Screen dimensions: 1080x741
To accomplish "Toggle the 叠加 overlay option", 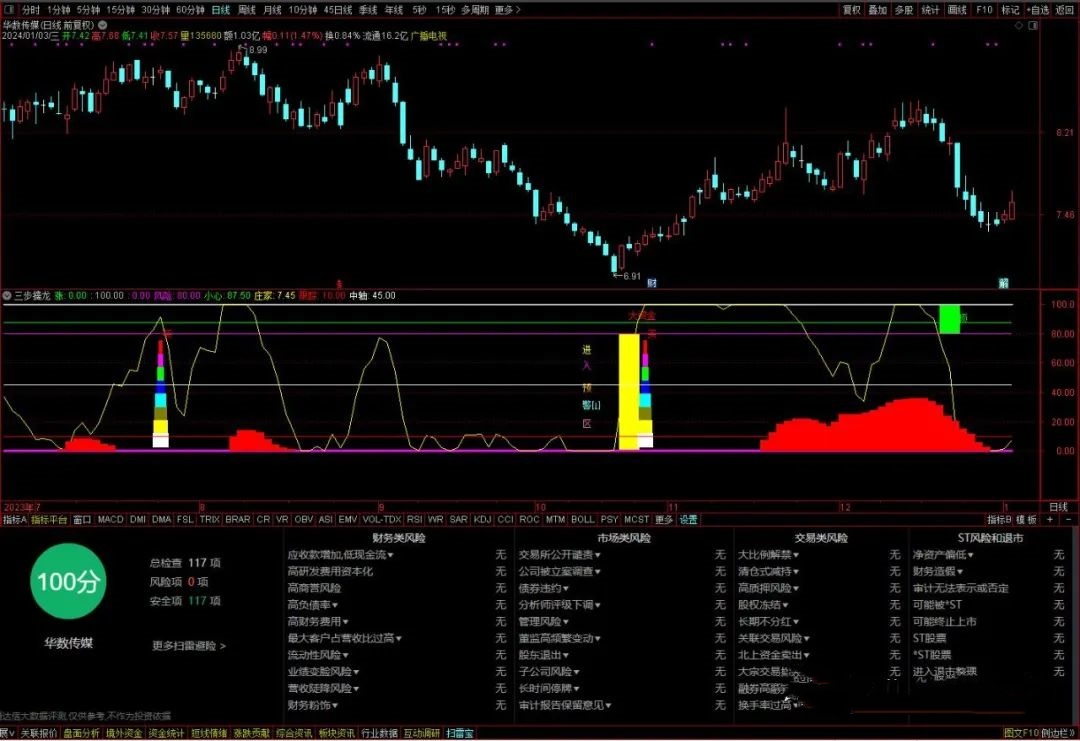I will tap(877, 9).
